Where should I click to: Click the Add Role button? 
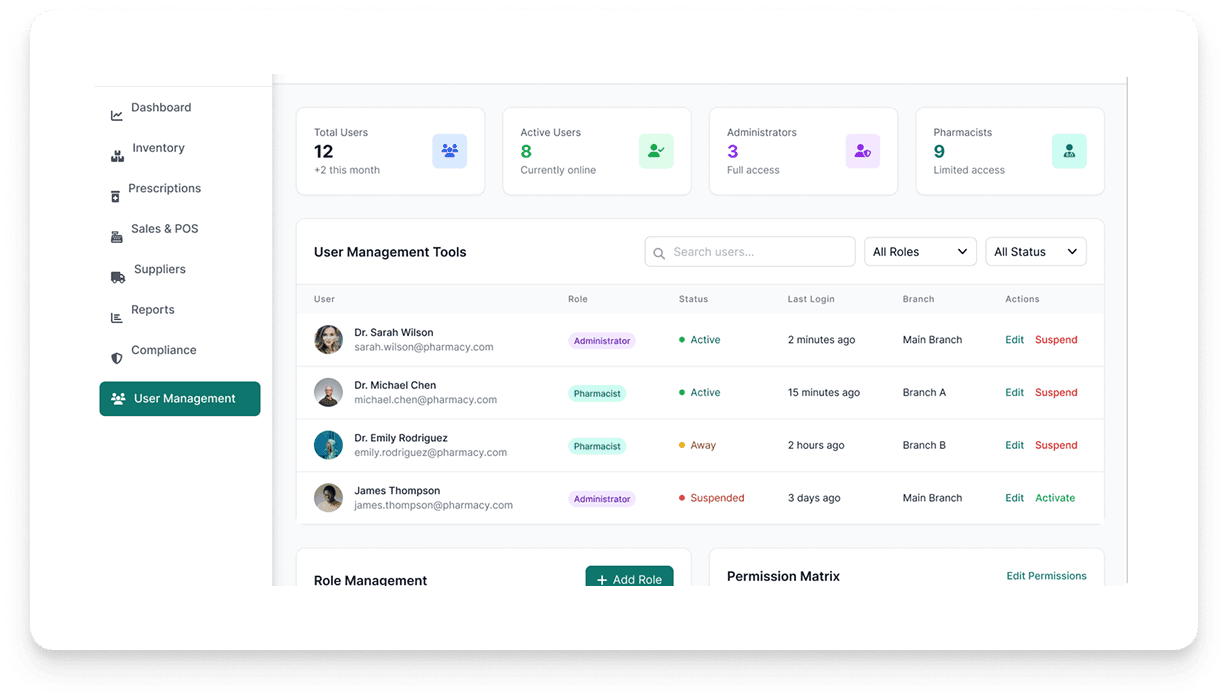pos(629,579)
